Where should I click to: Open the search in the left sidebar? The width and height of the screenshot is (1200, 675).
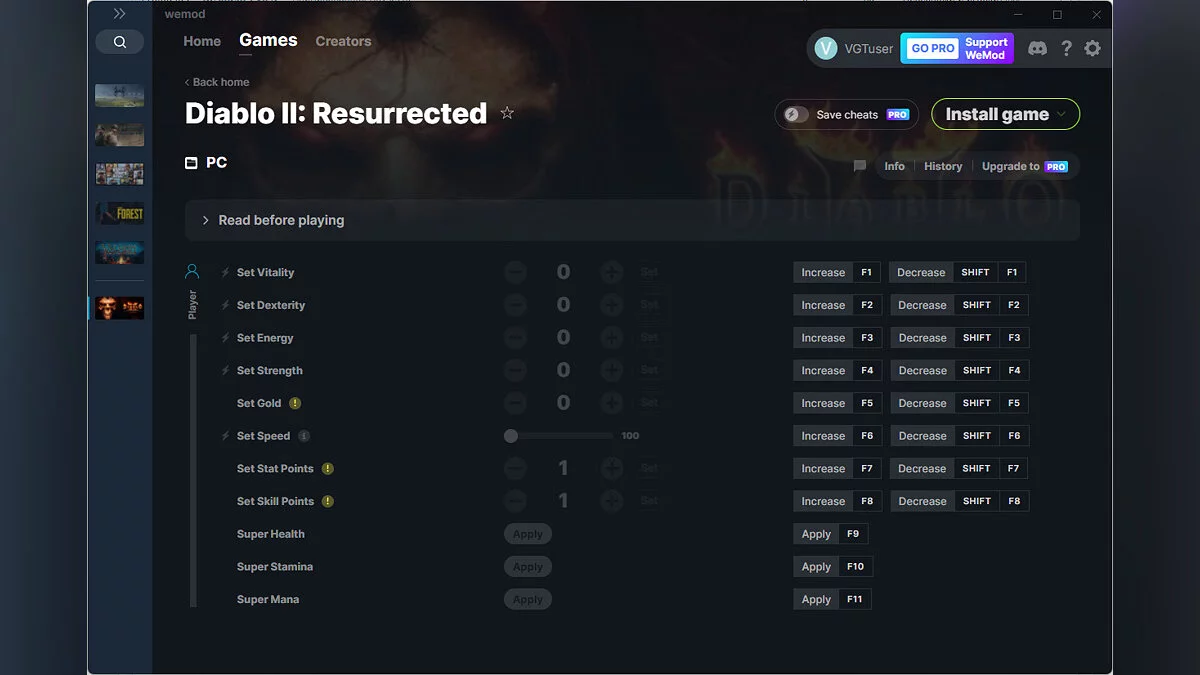point(120,41)
